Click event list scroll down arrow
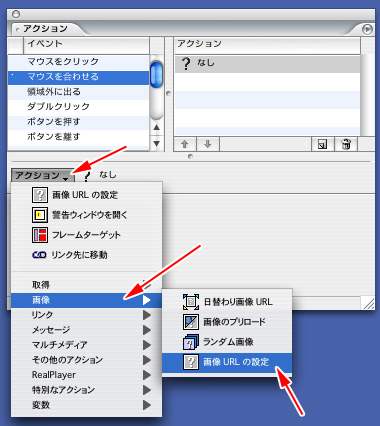This screenshot has height=426, width=380. pyautogui.click(x=156, y=144)
